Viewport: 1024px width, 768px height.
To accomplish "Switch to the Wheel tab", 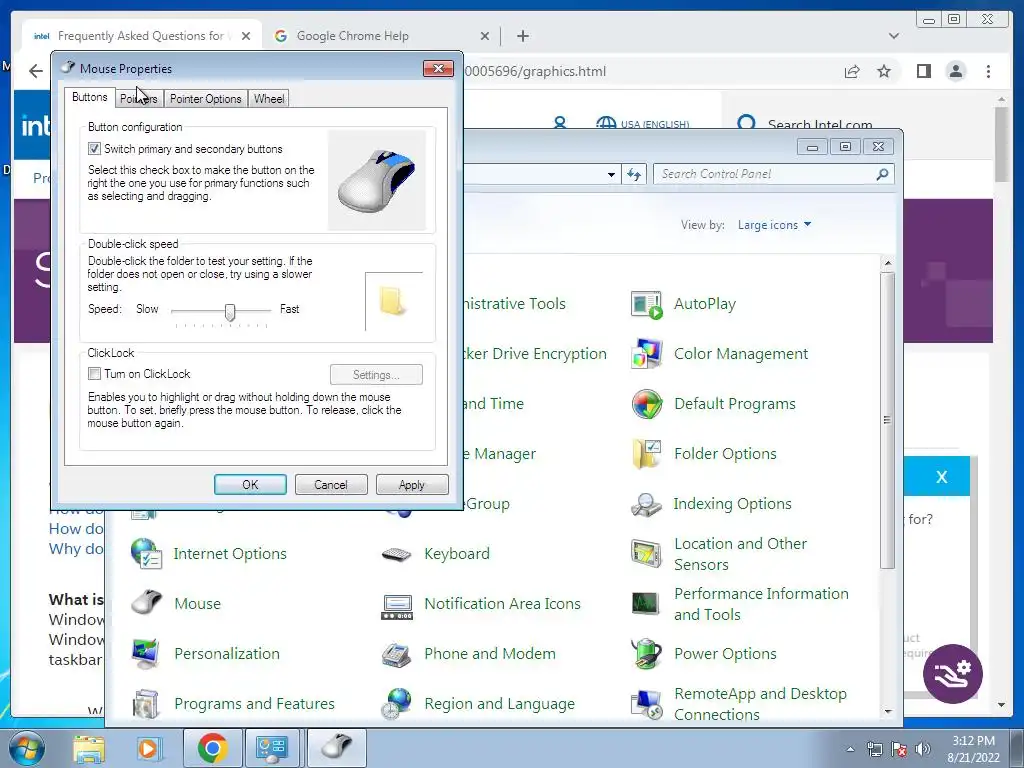I will 268,99.
